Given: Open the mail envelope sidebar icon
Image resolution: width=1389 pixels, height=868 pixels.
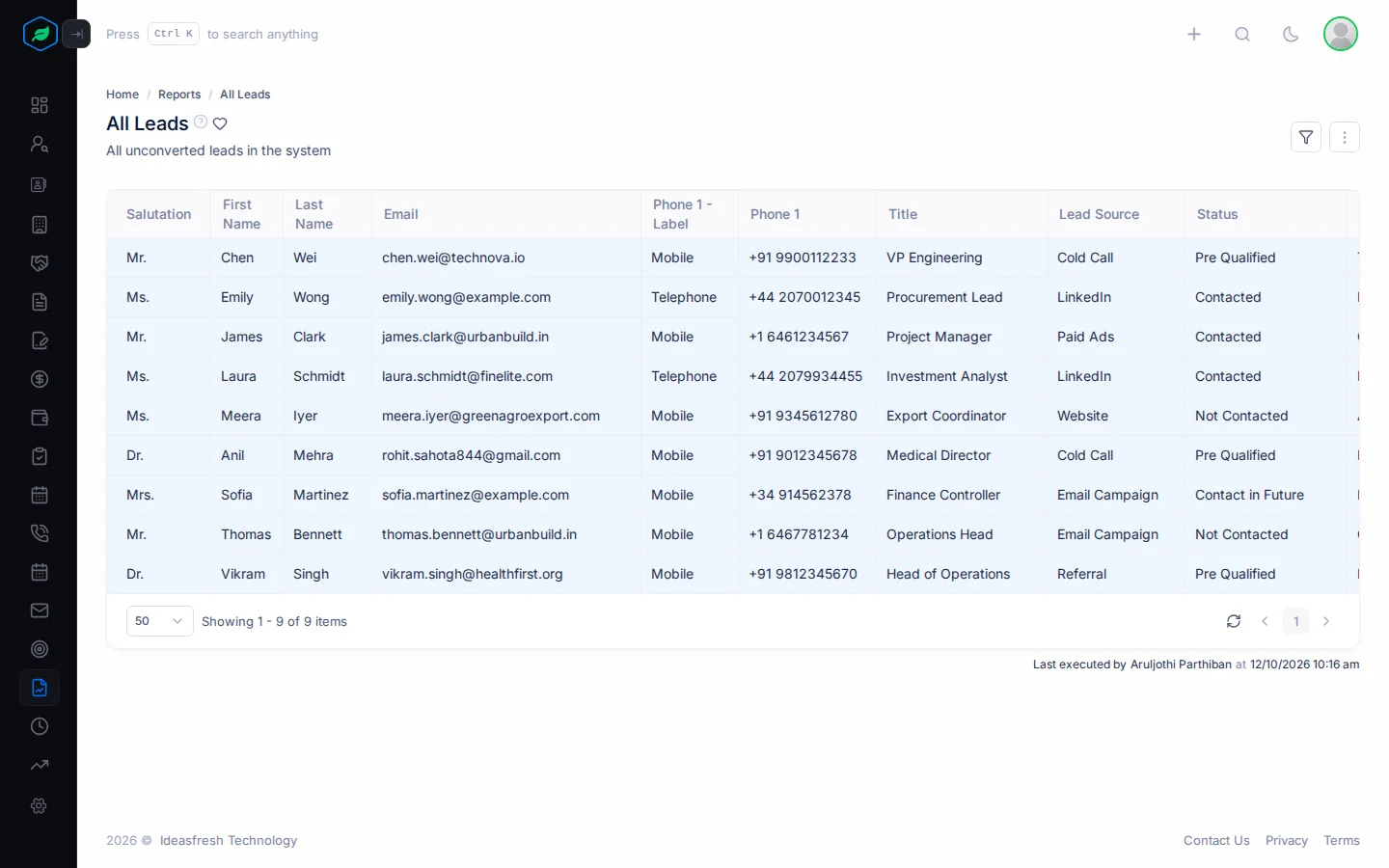Looking at the screenshot, I should pos(40,610).
